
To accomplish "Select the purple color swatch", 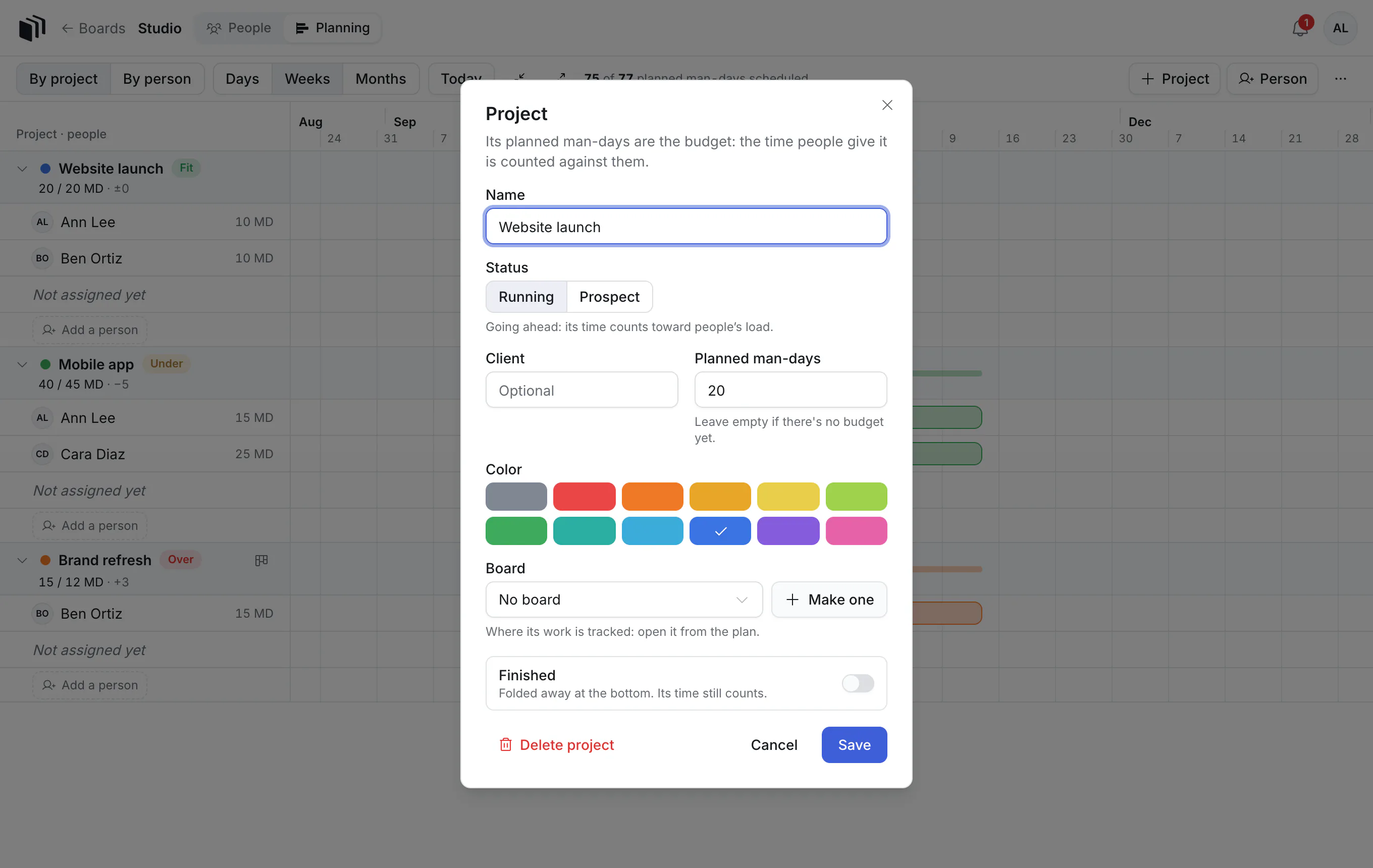I will pos(788,530).
